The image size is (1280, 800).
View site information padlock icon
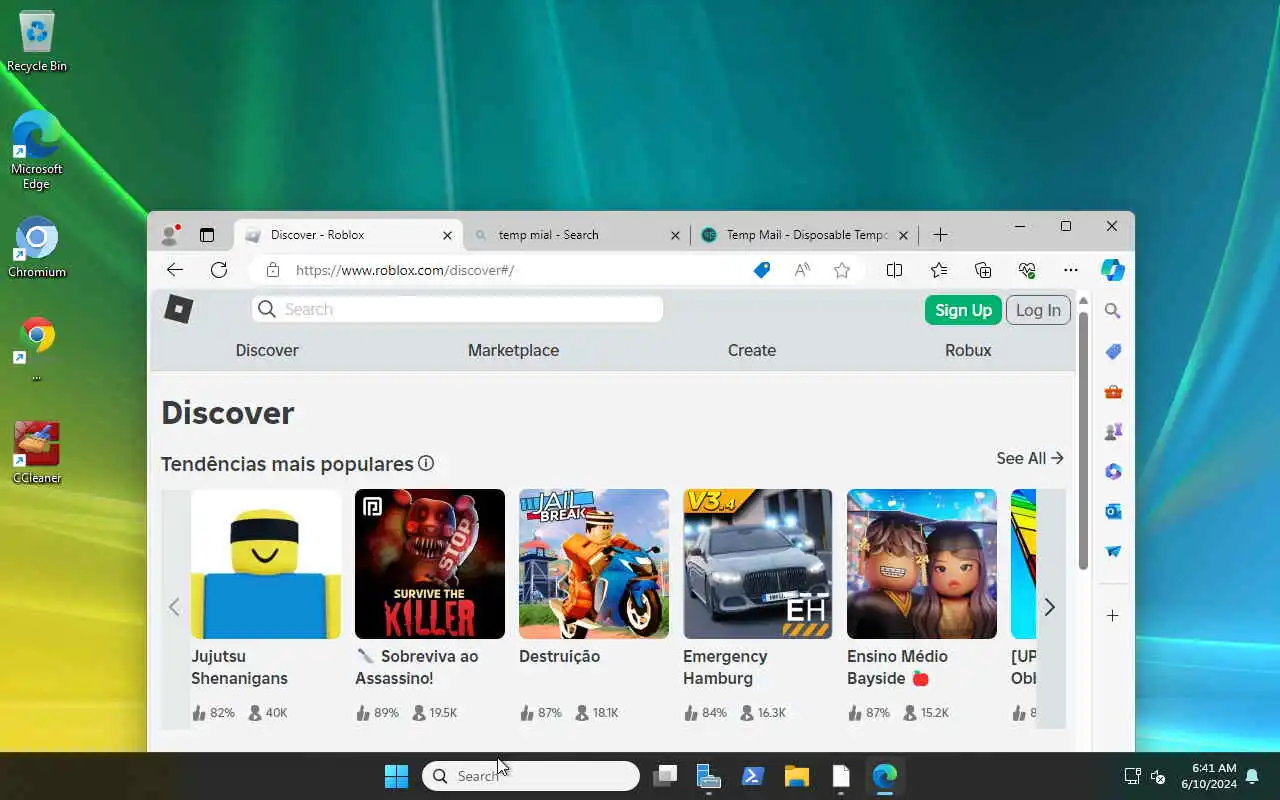coord(273,270)
